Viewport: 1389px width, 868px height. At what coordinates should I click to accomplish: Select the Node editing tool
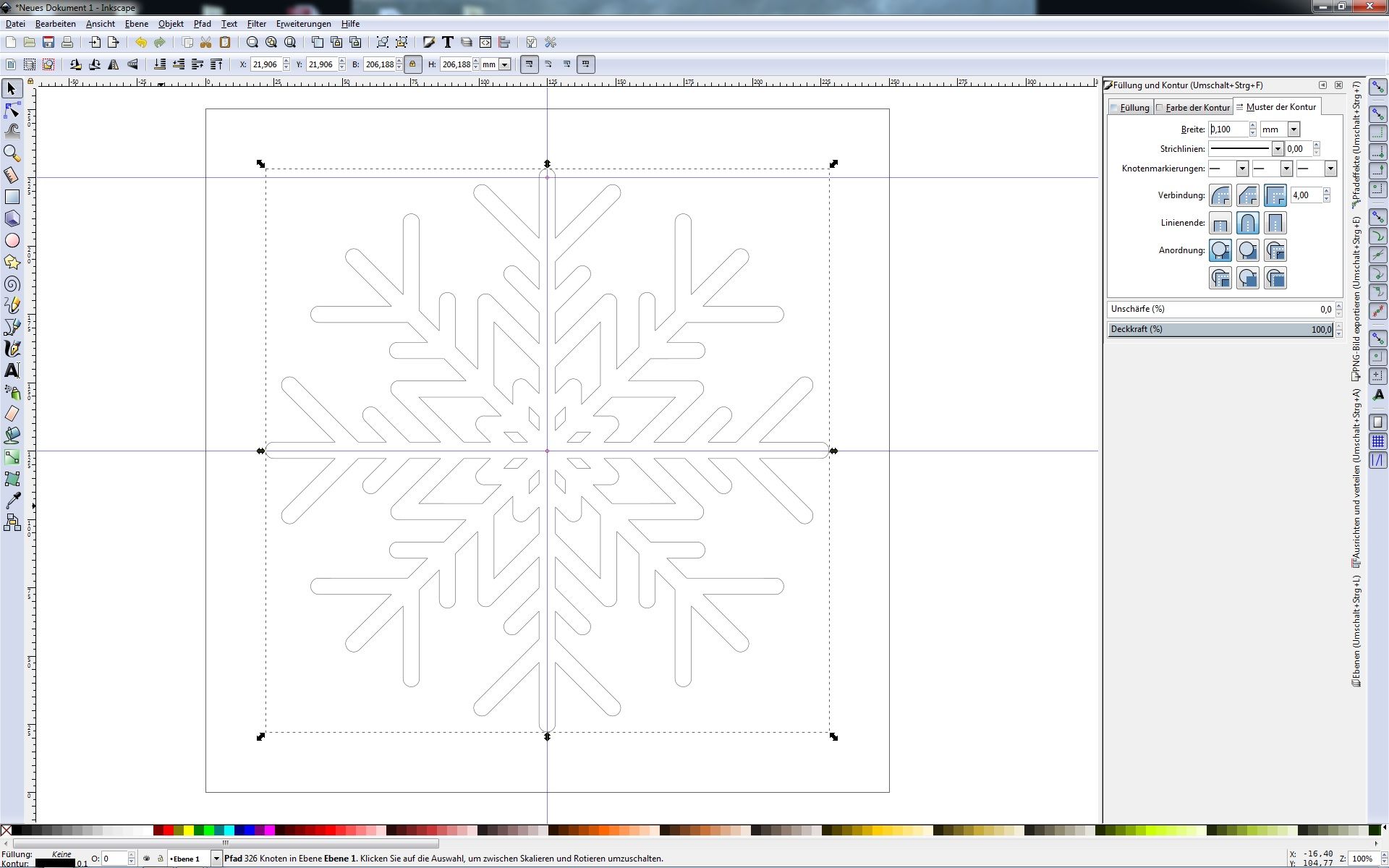click(12, 110)
